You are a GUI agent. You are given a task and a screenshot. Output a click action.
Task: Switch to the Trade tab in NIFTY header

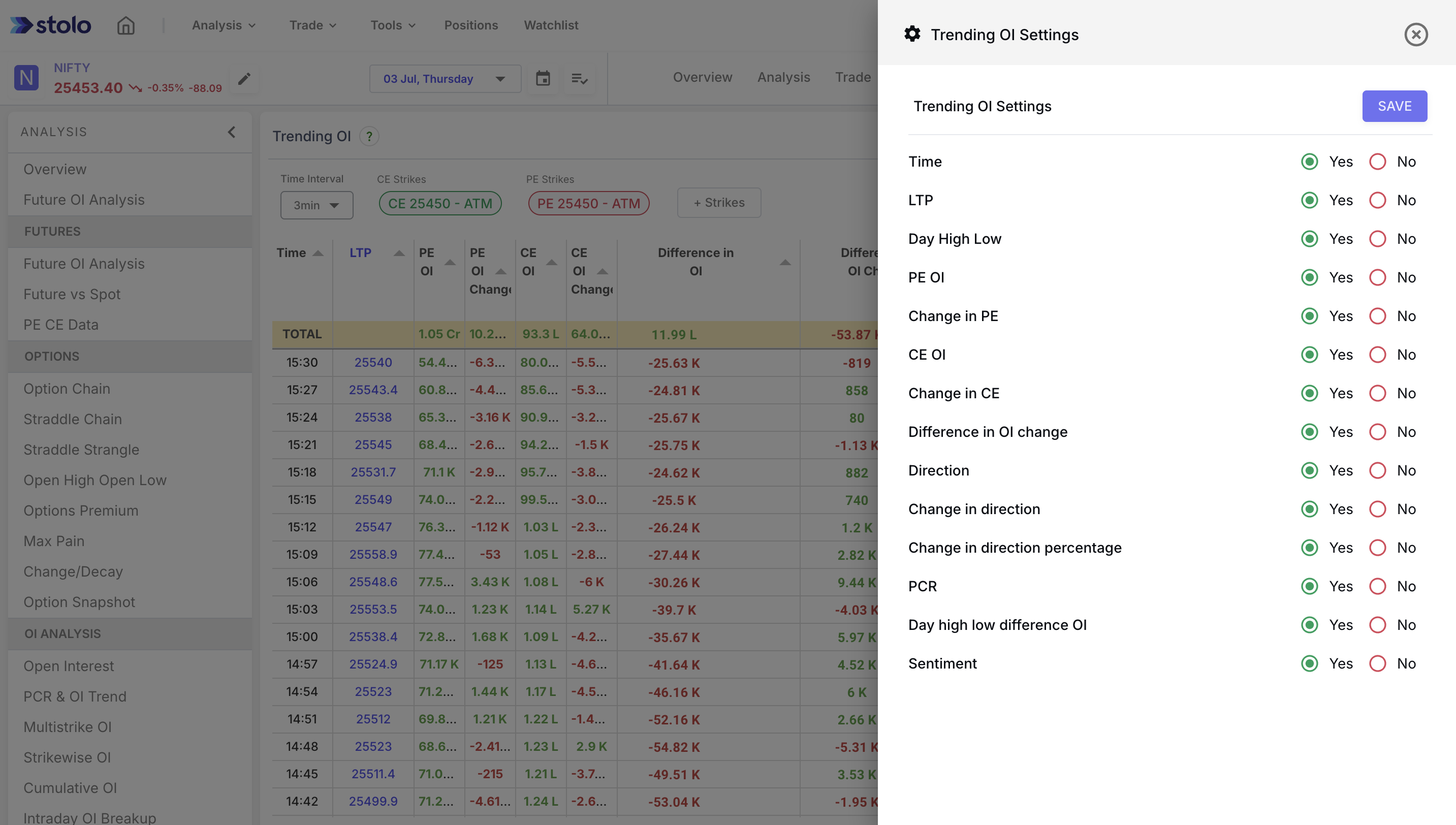[852, 77]
